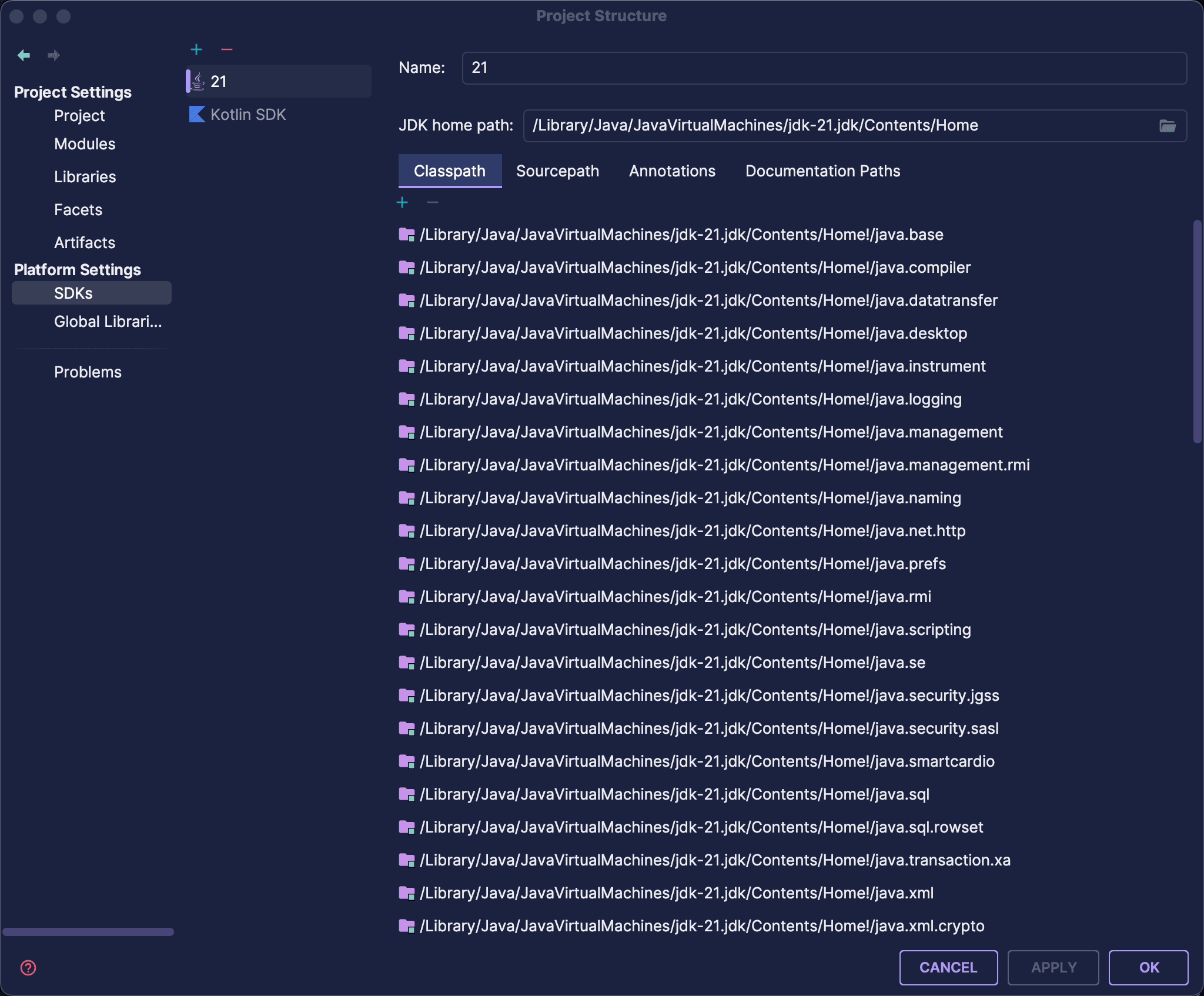Click the SDK Name input field
Viewport: 1204px width, 996px height.
824,68
